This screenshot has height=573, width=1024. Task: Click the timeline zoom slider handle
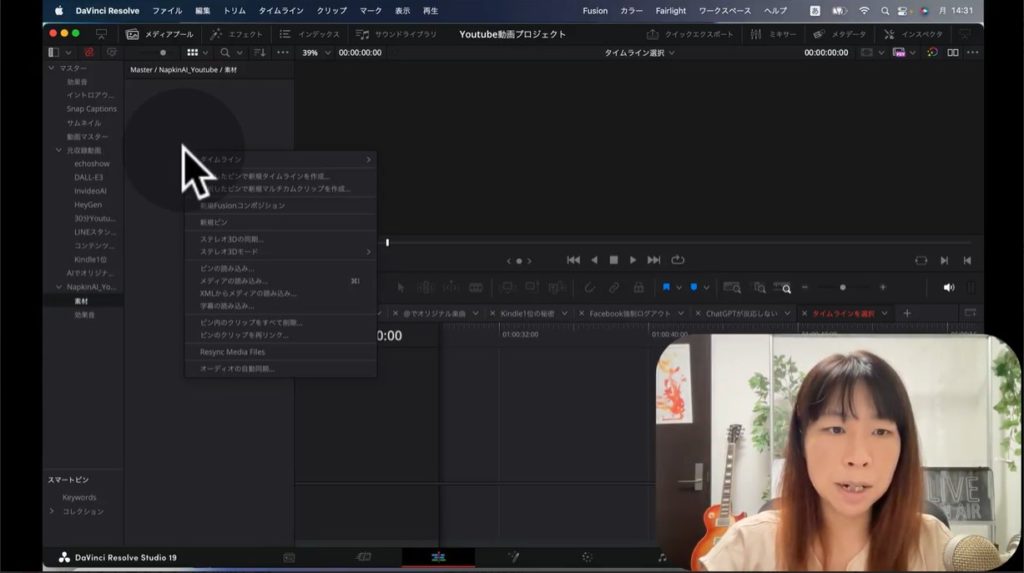coord(842,287)
